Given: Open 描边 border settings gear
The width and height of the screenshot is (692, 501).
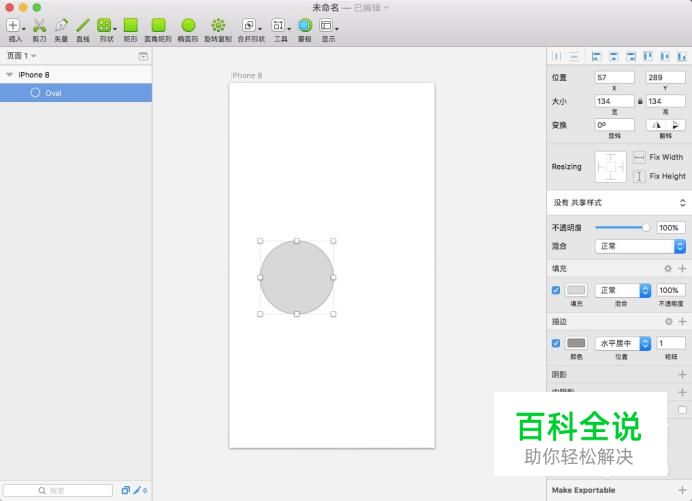Looking at the screenshot, I should (x=669, y=321).
